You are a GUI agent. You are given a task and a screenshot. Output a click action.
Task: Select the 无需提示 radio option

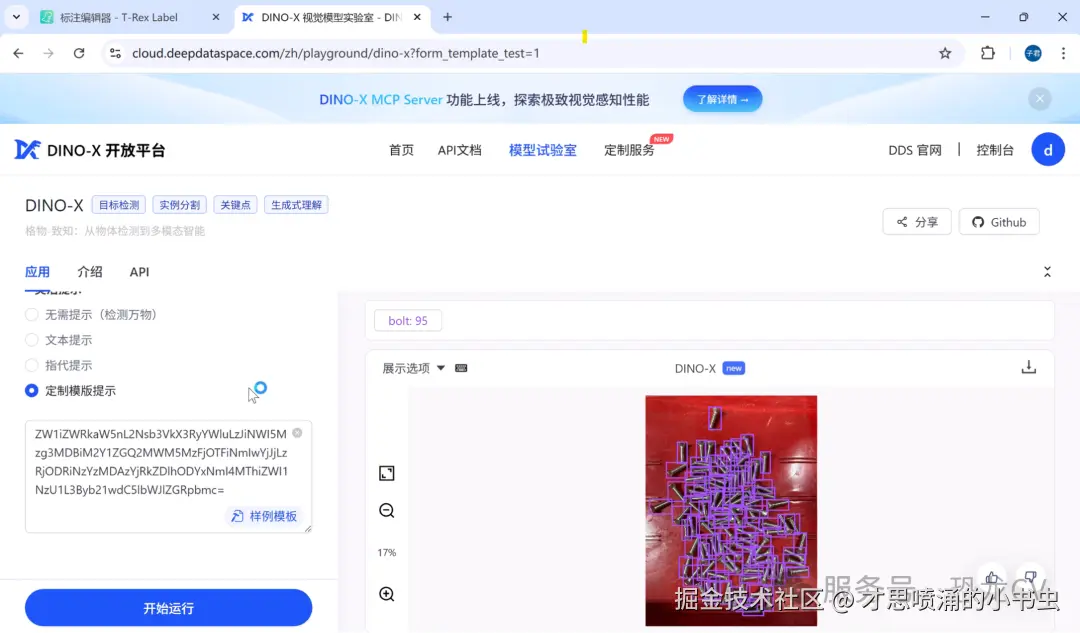31,314
